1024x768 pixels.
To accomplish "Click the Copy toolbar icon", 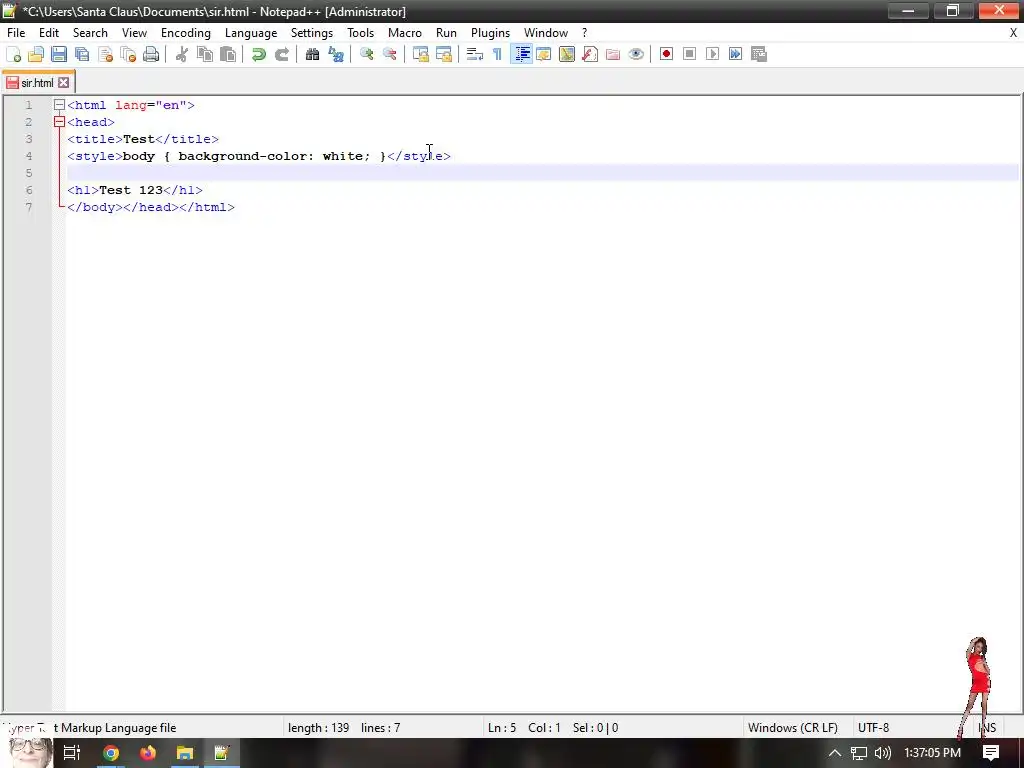I will (x=205, y=54).
